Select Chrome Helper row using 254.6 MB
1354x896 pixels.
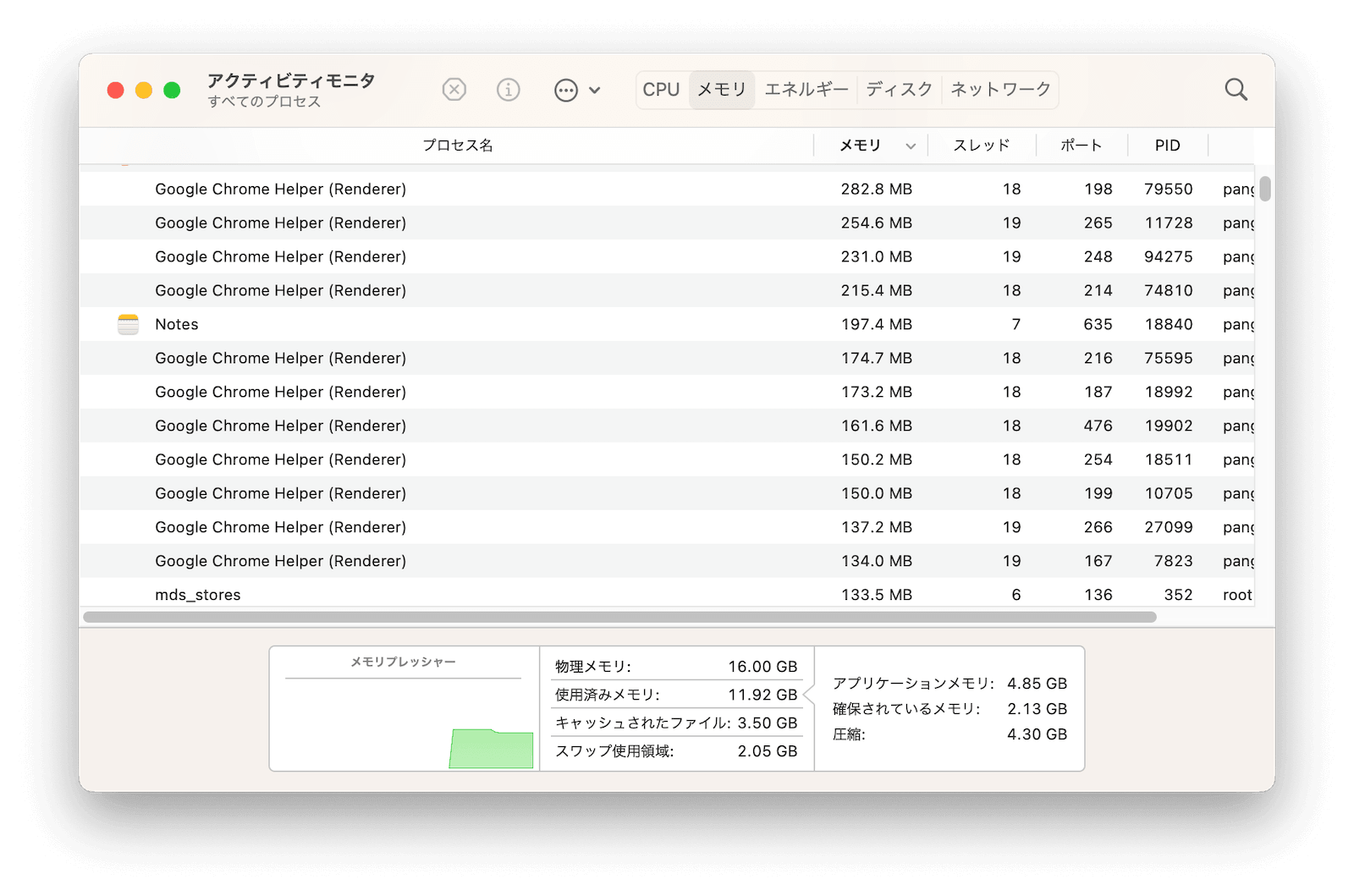click(x=667, y=223)
